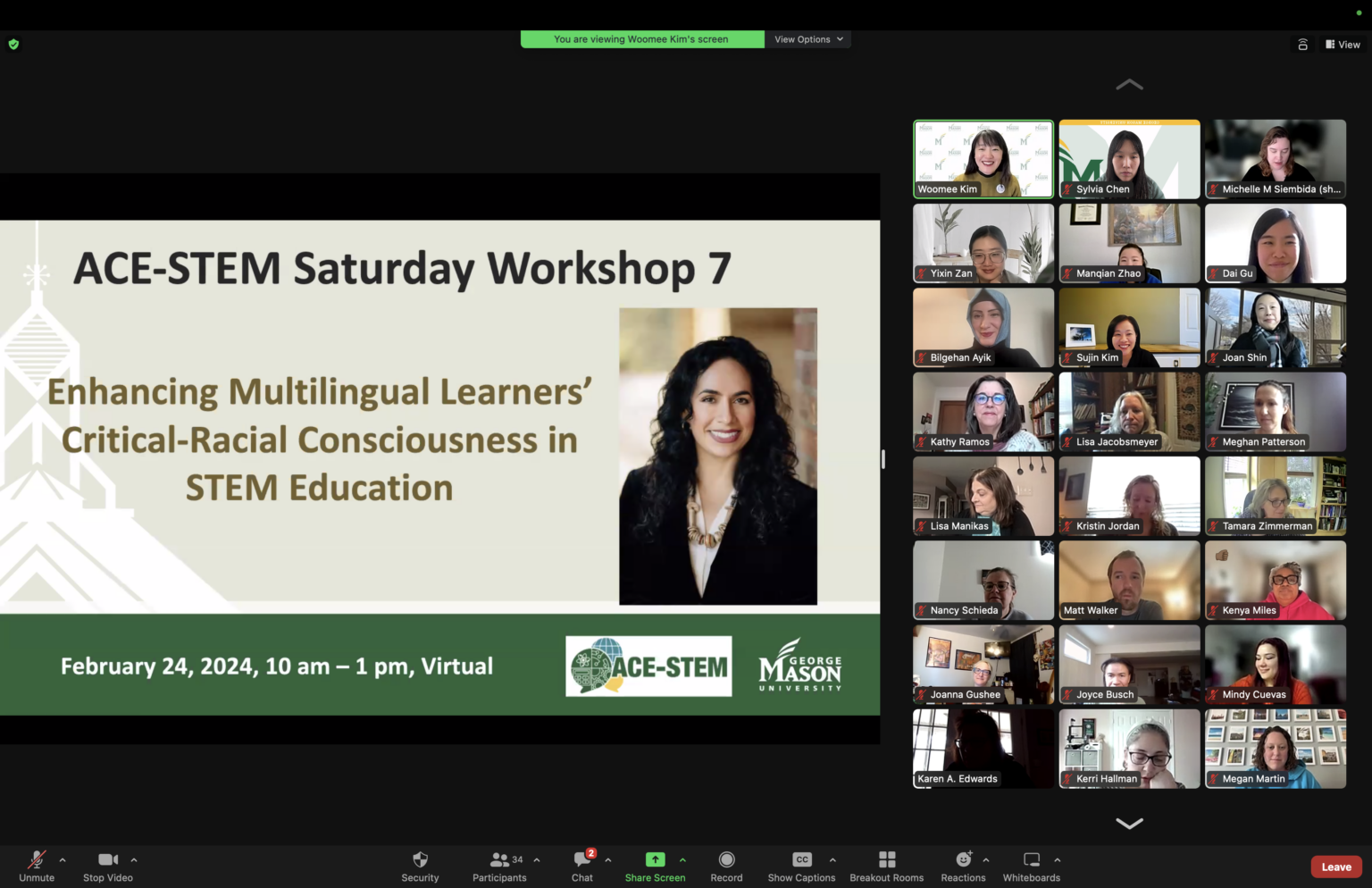Click the cast-to-device icon near View
The image size is (1372, 888).
coord(1302,43)
